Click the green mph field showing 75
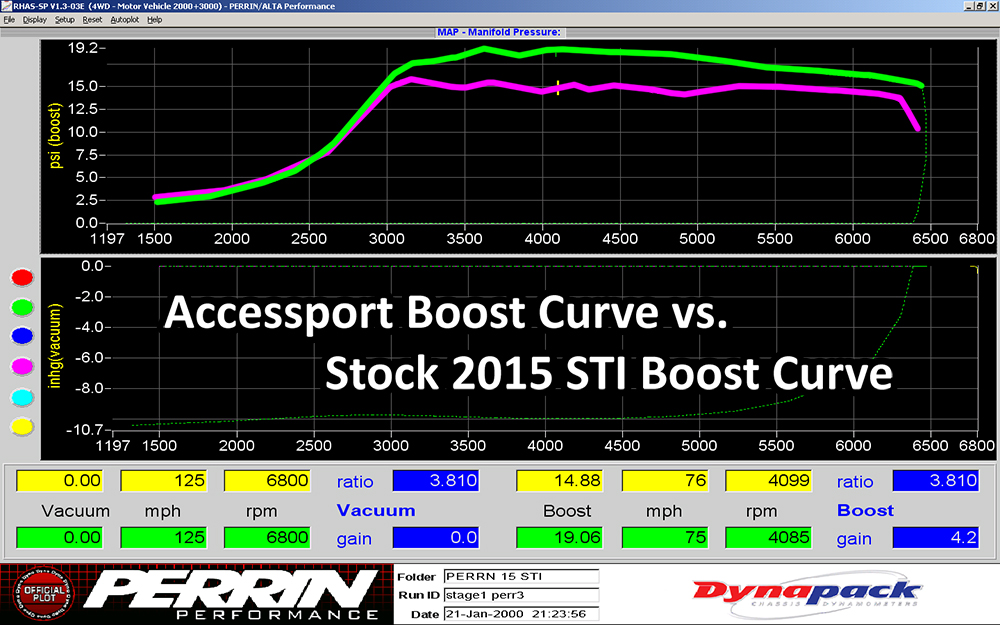Screen dimensions: 1000x625 point(665,537)
